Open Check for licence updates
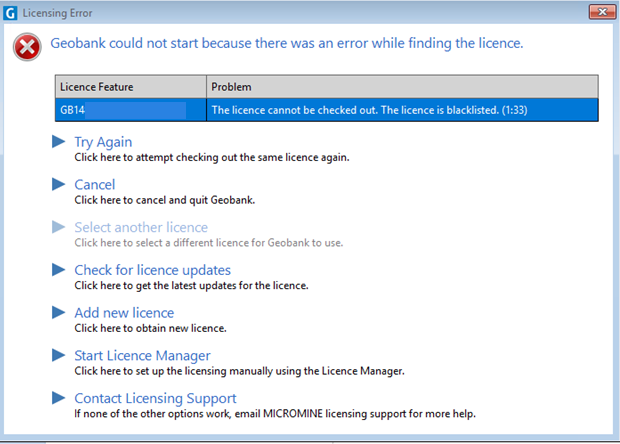The height and width of the screenshot is (444, 620). [x=152, y=270]
